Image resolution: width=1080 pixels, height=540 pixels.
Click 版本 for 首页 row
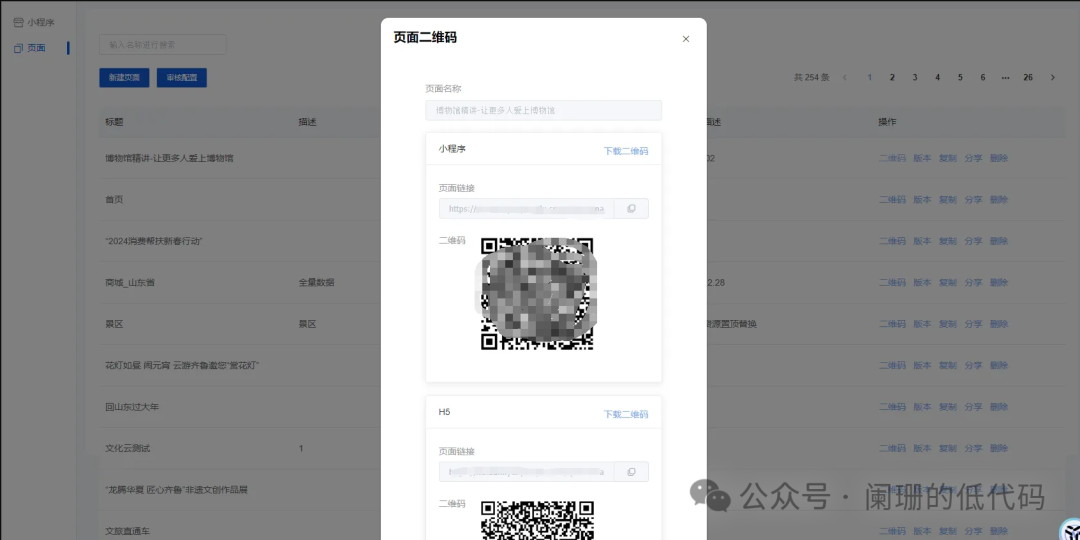click(x=922, y=200)
